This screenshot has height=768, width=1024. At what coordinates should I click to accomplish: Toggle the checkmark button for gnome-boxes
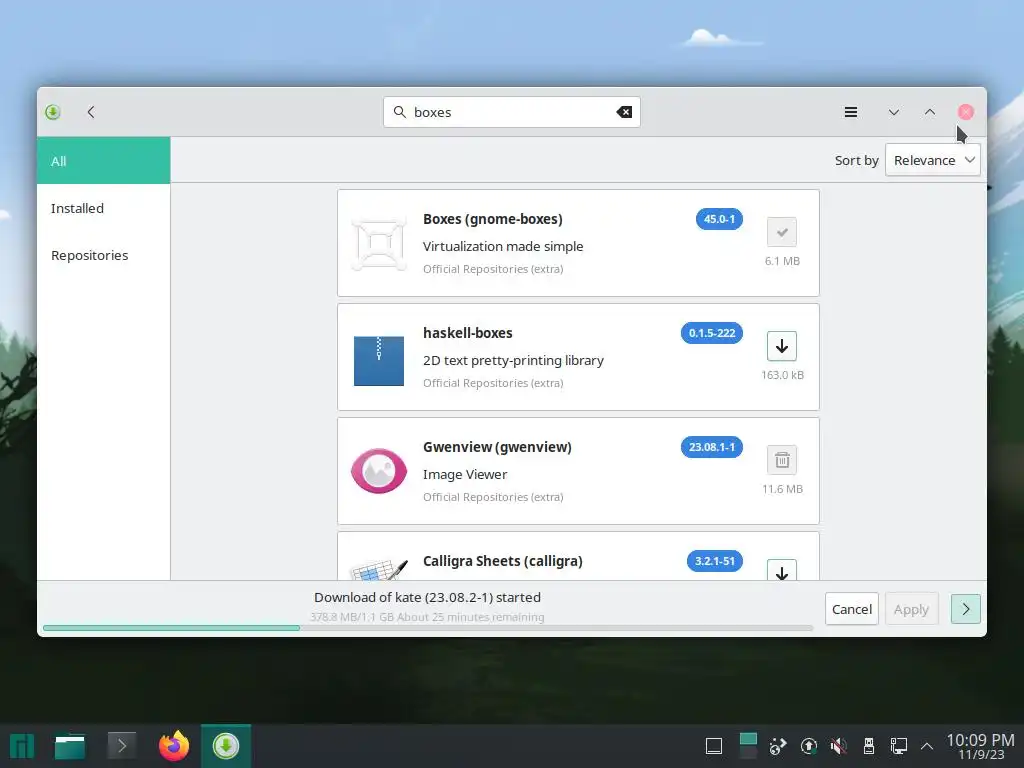pyautogui.click(x=782, y=232)
